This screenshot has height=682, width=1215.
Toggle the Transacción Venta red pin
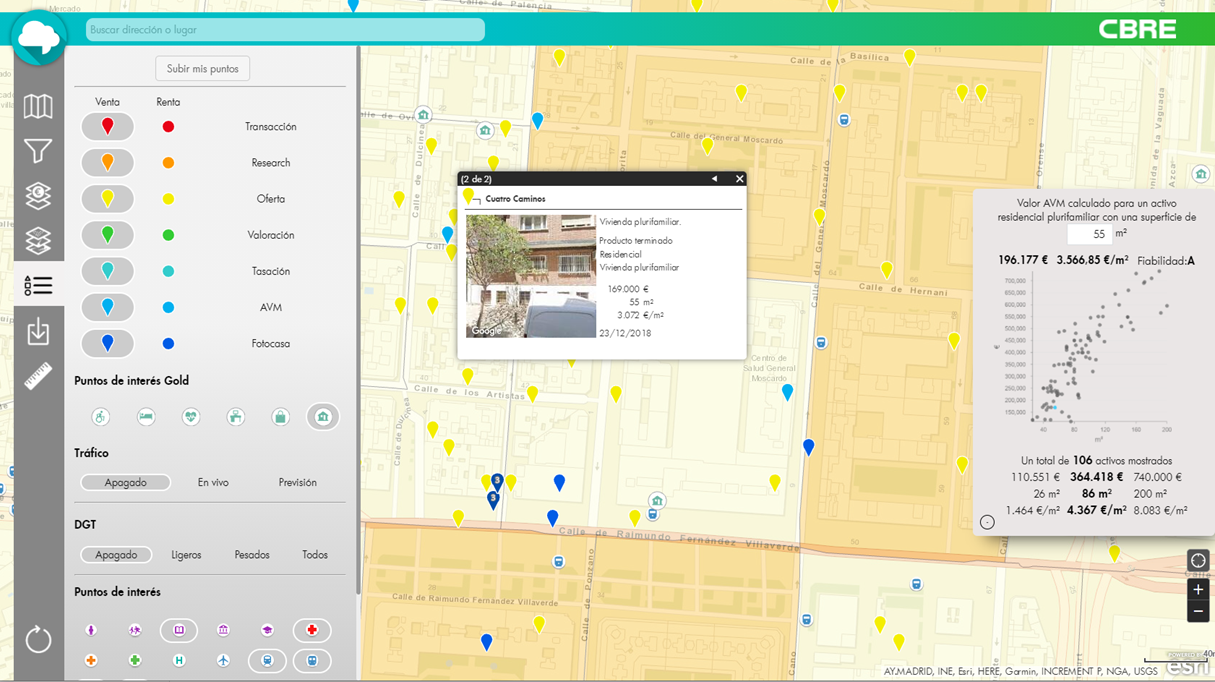click(x=107, y=127)
